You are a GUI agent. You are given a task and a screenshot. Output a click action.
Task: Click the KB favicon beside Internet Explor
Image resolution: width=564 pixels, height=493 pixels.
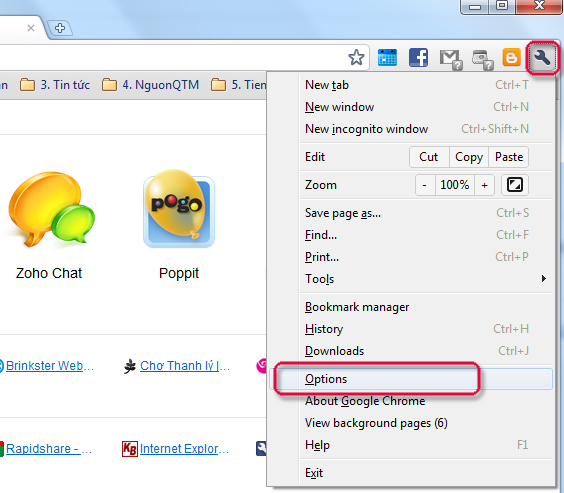coord(129,449)
